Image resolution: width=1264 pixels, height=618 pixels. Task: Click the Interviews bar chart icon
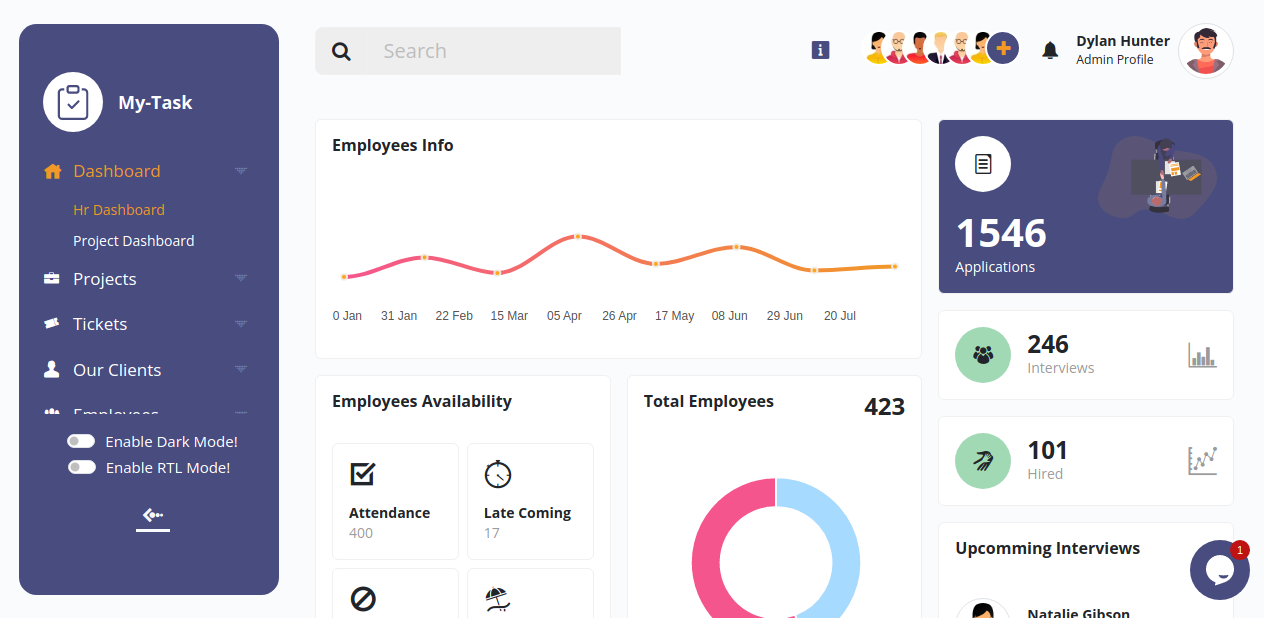(x=1202, y=355)
